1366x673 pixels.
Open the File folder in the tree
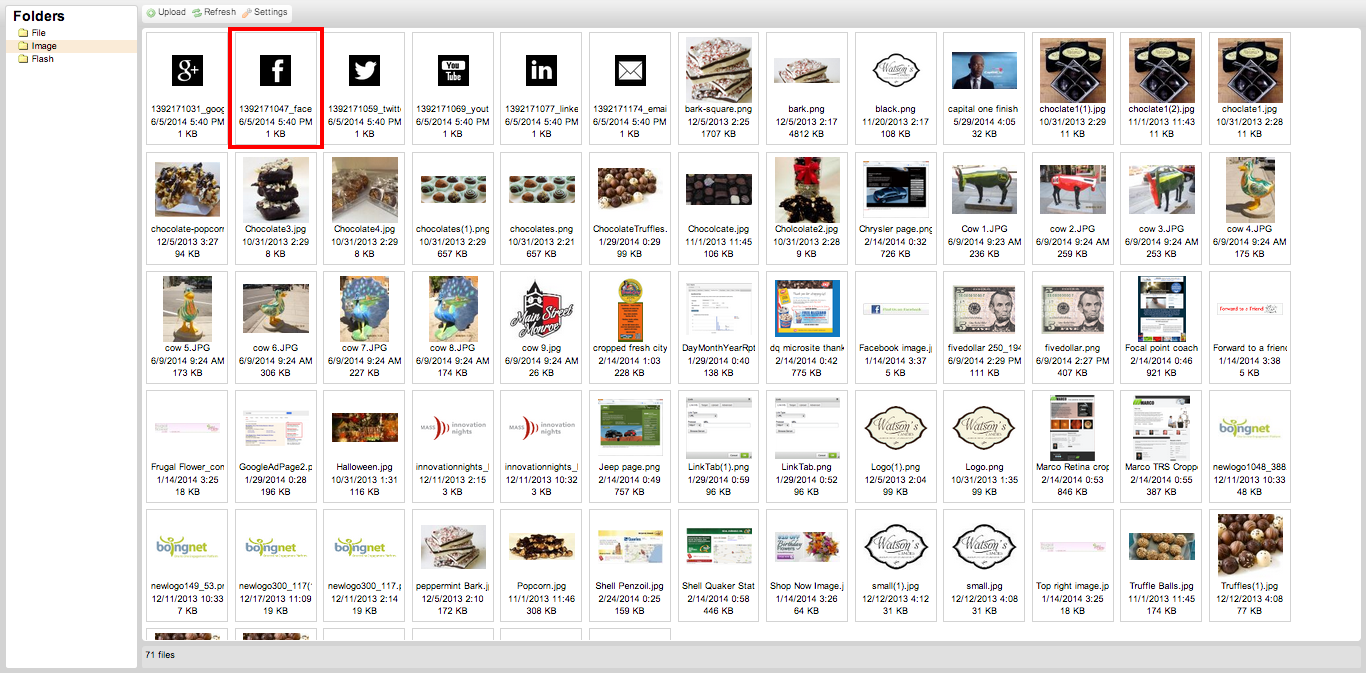[39, 33]
